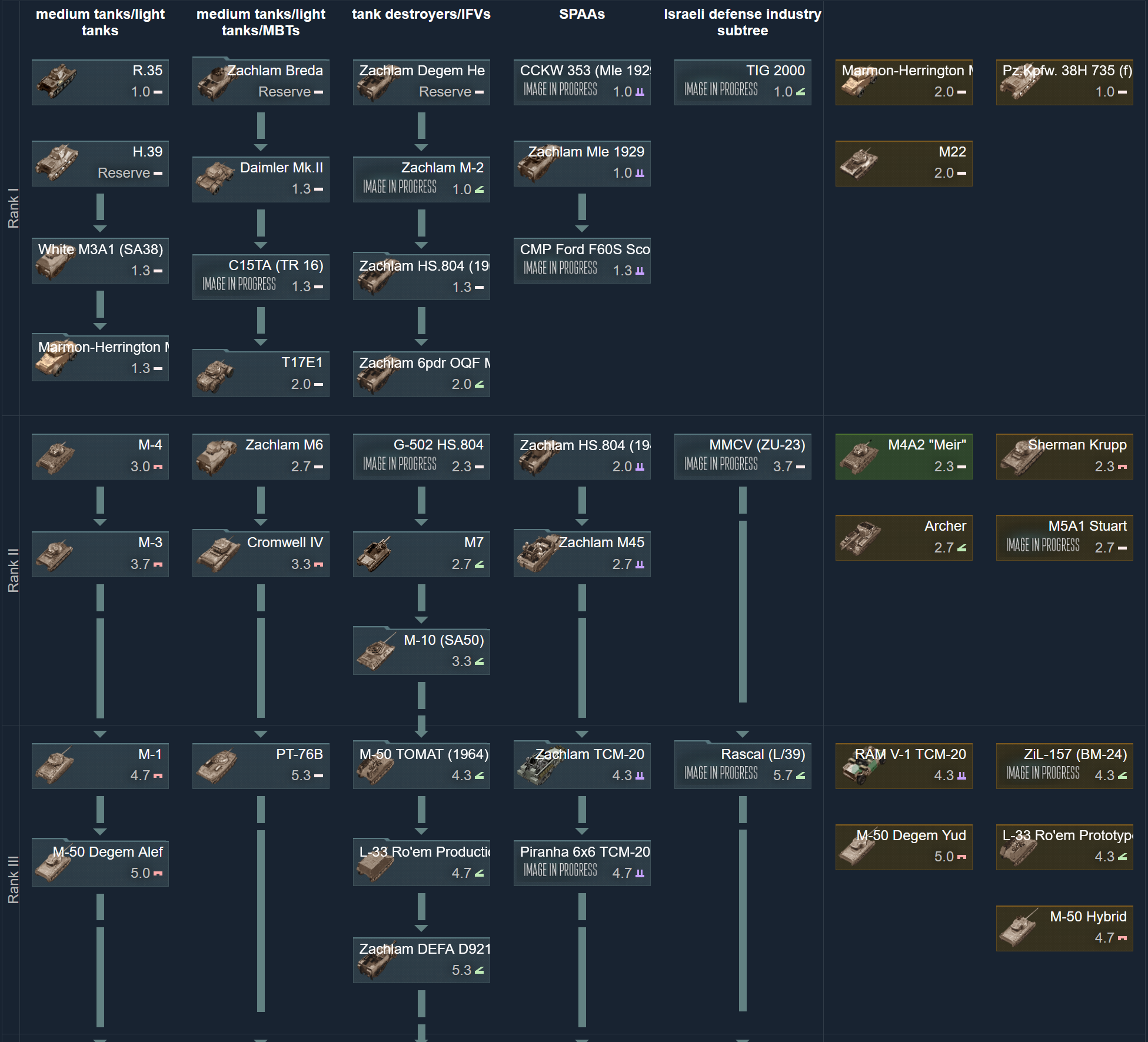The height and width of the screenshot is (1042, 1148).
Task: Click the TIG 2000 vehicle card
Action: [743, 82]
